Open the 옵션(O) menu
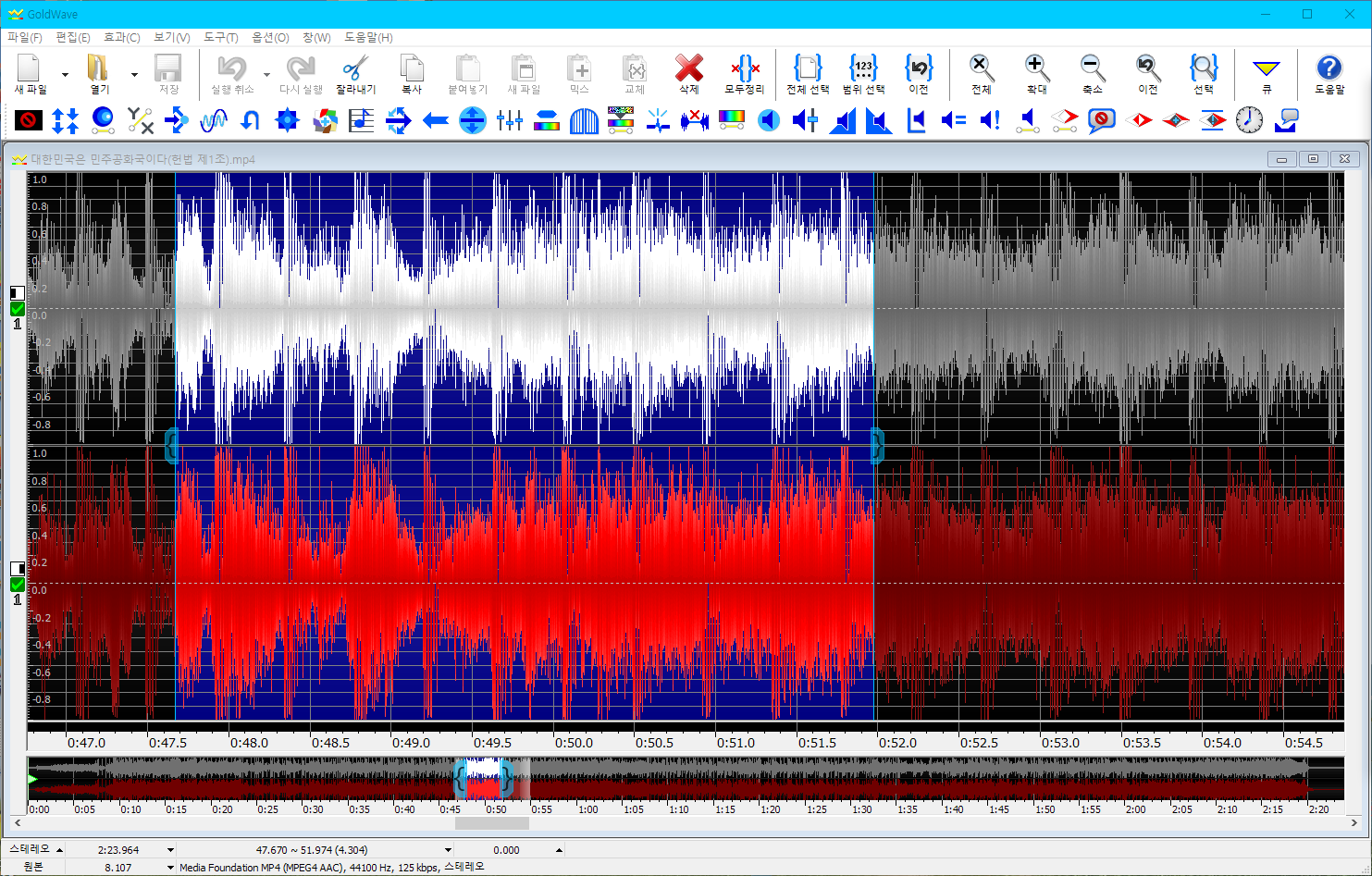Screen dimensions: 1372x876 coord(270,38)
